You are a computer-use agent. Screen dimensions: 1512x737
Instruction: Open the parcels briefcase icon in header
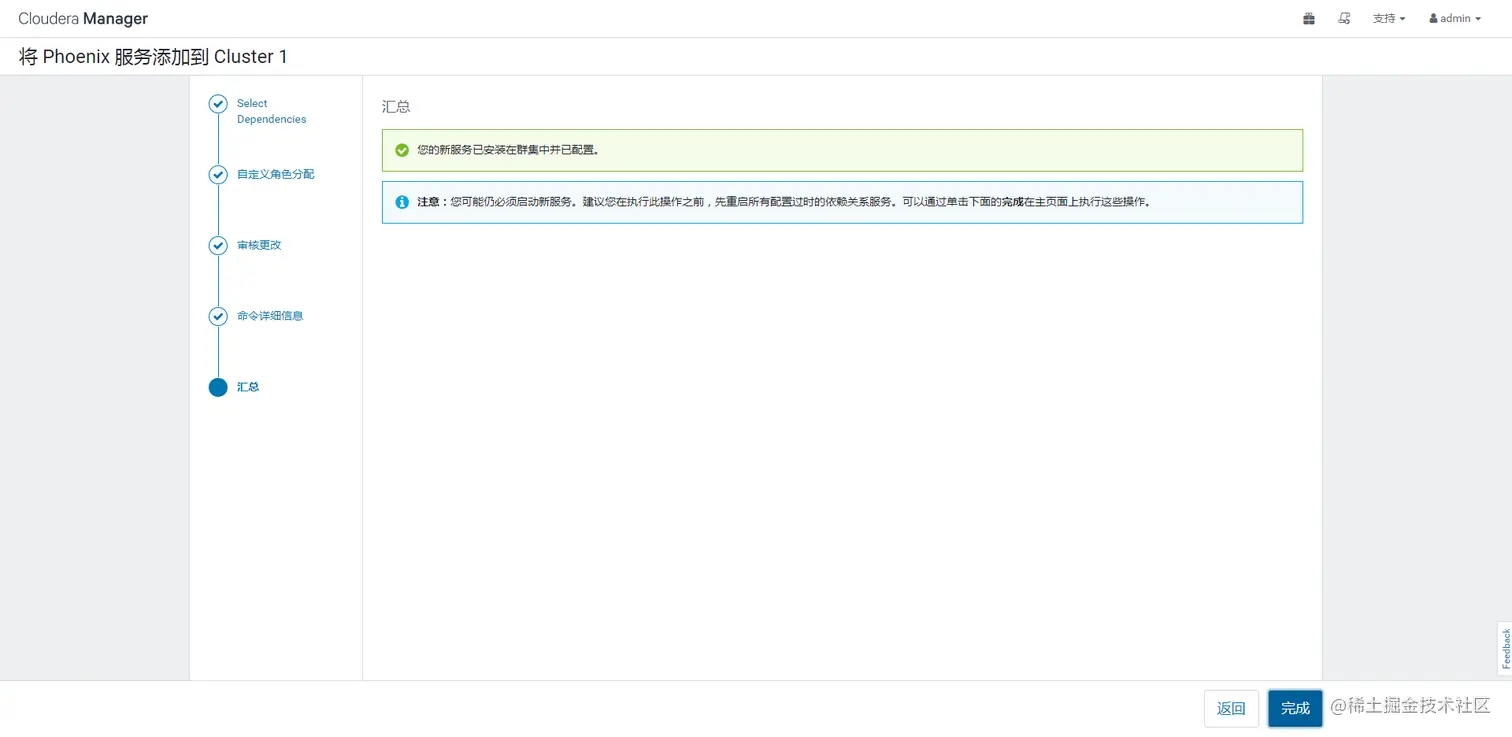(1309, 18)
